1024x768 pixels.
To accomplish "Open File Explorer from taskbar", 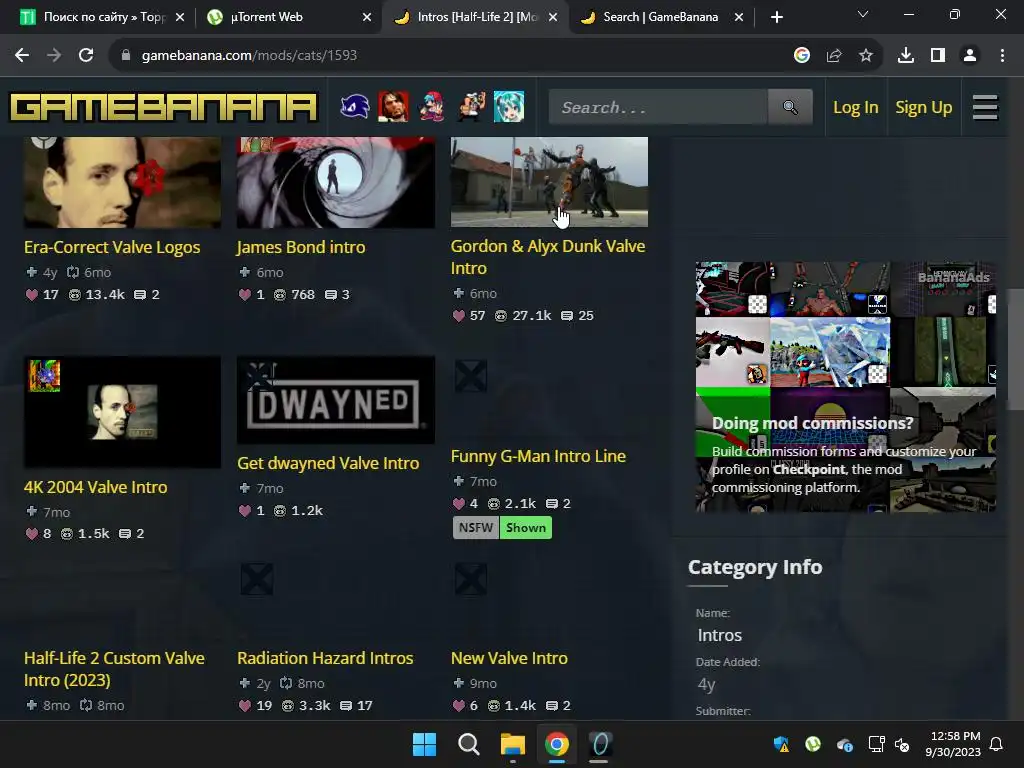I will click(x=513, y=744).
